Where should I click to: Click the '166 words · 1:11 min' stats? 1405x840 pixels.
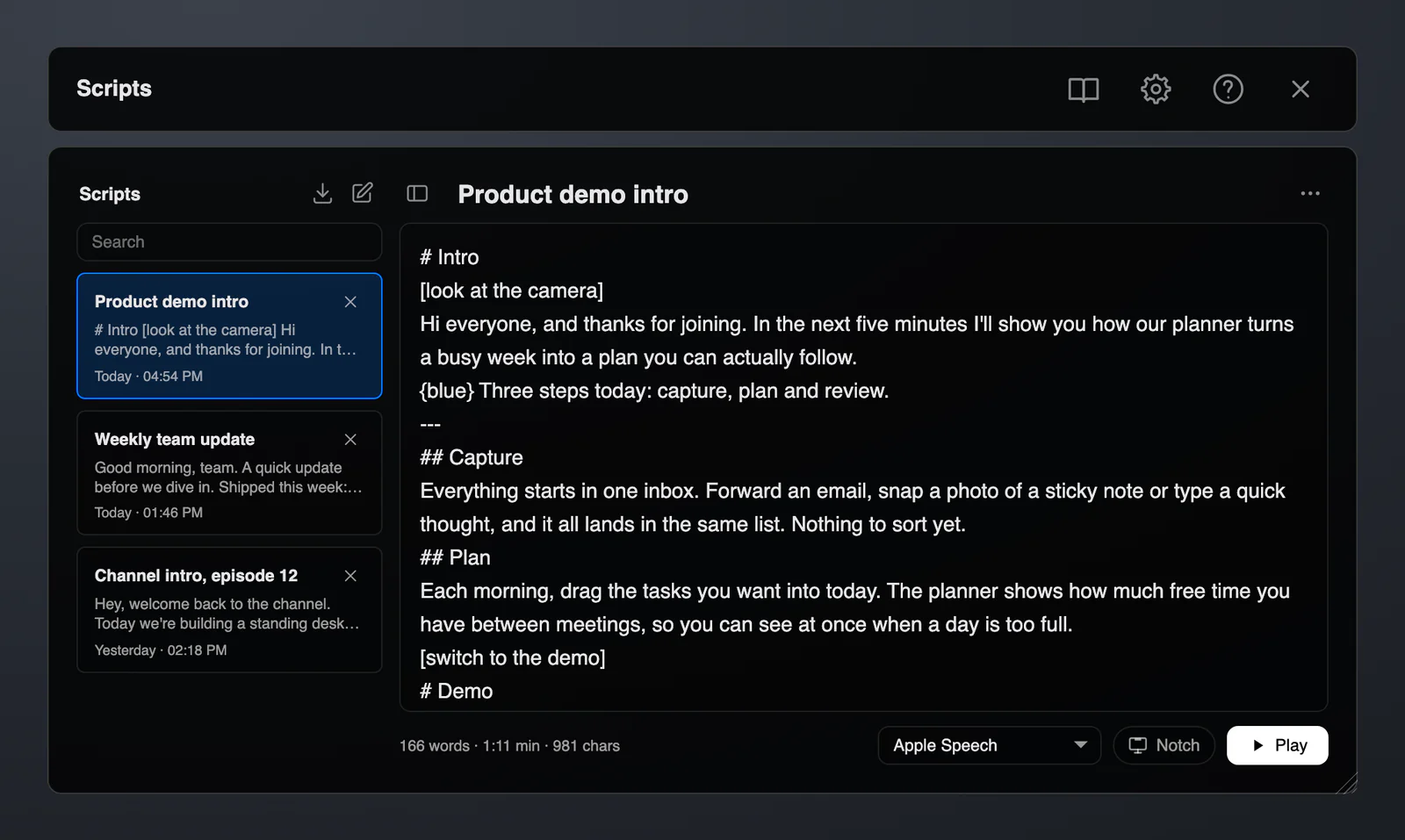point(470,746)
